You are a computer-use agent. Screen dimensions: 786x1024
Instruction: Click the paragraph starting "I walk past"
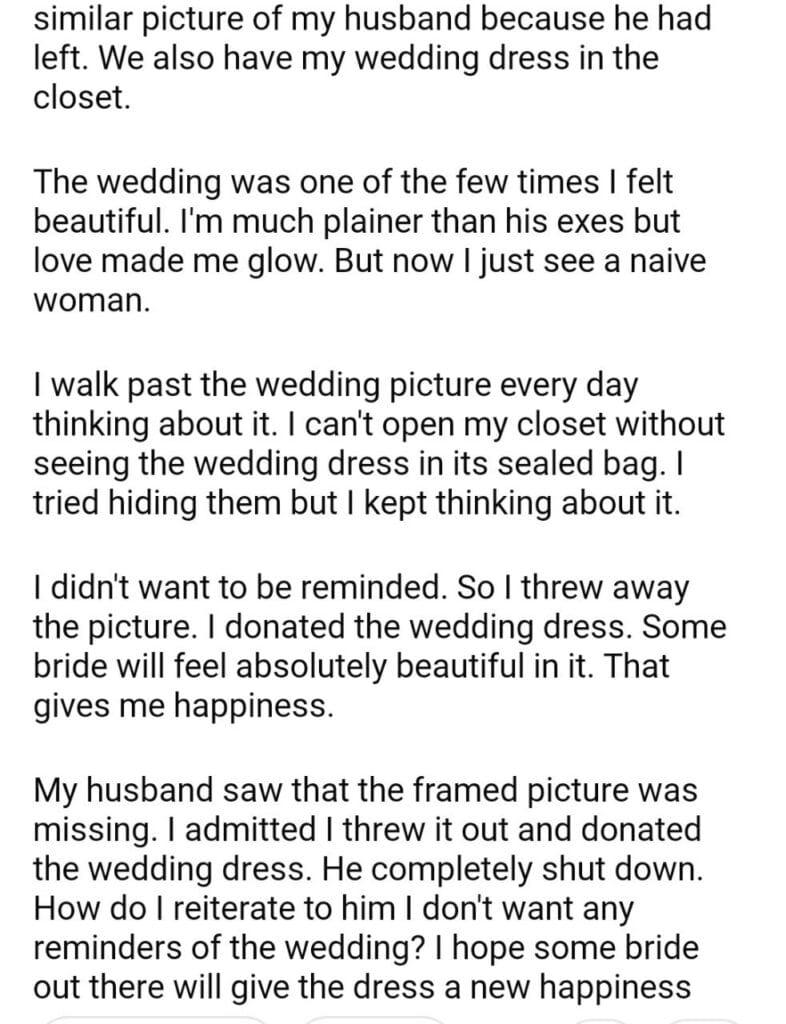(378, 453)
